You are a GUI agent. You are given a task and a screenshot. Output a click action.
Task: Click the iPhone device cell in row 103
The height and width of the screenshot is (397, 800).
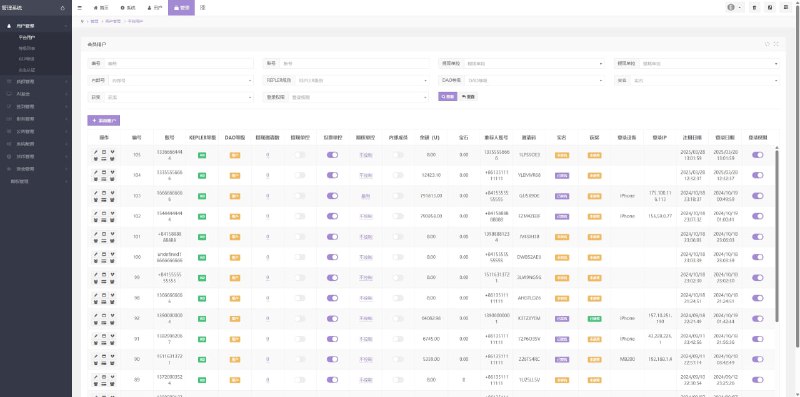(627, 196)
